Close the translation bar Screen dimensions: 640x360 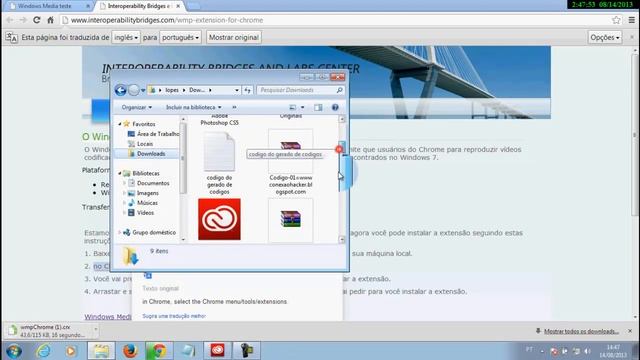(632, 37)
